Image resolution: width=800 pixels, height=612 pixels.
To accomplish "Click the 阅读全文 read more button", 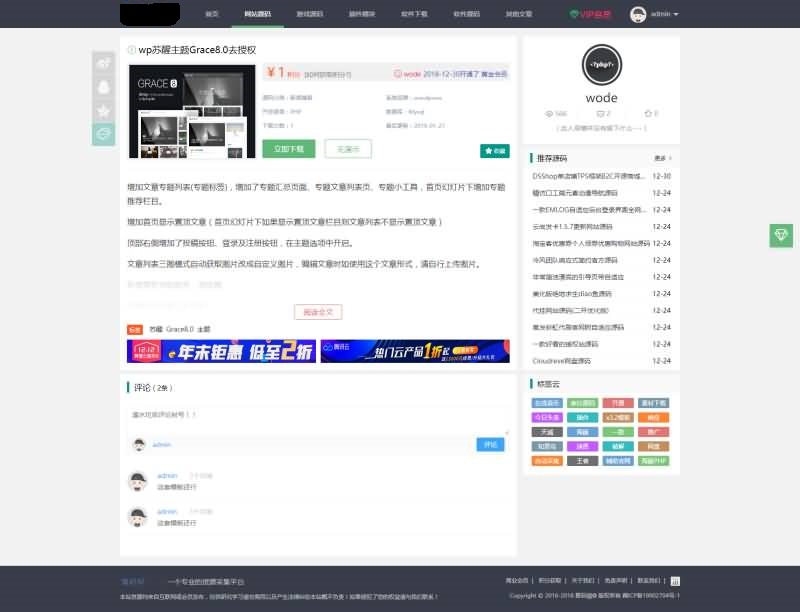I will point(318,312).
